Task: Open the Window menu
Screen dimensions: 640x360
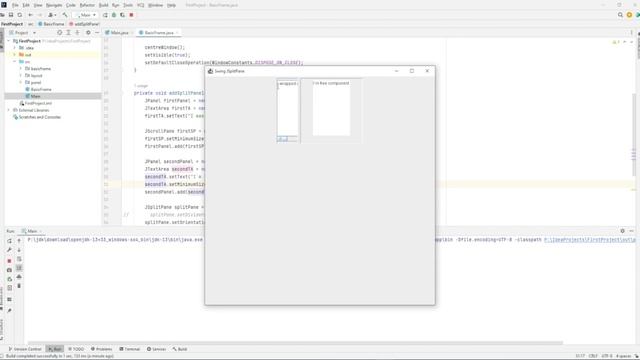Action: [155, 5]
